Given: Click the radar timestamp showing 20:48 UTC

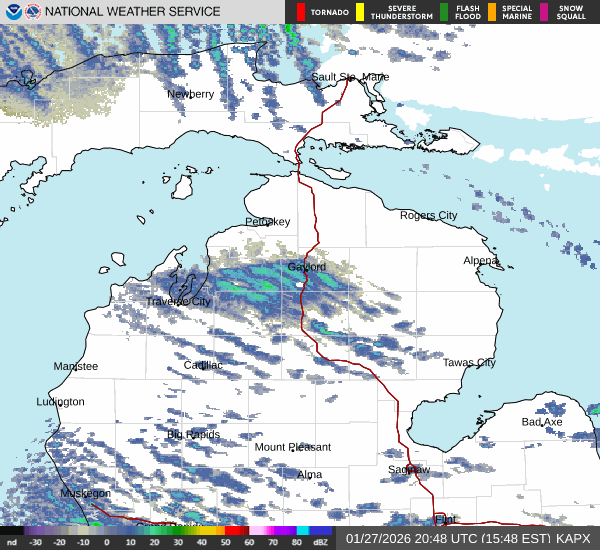Looking at the screenshot, I should tap(448, 538).
